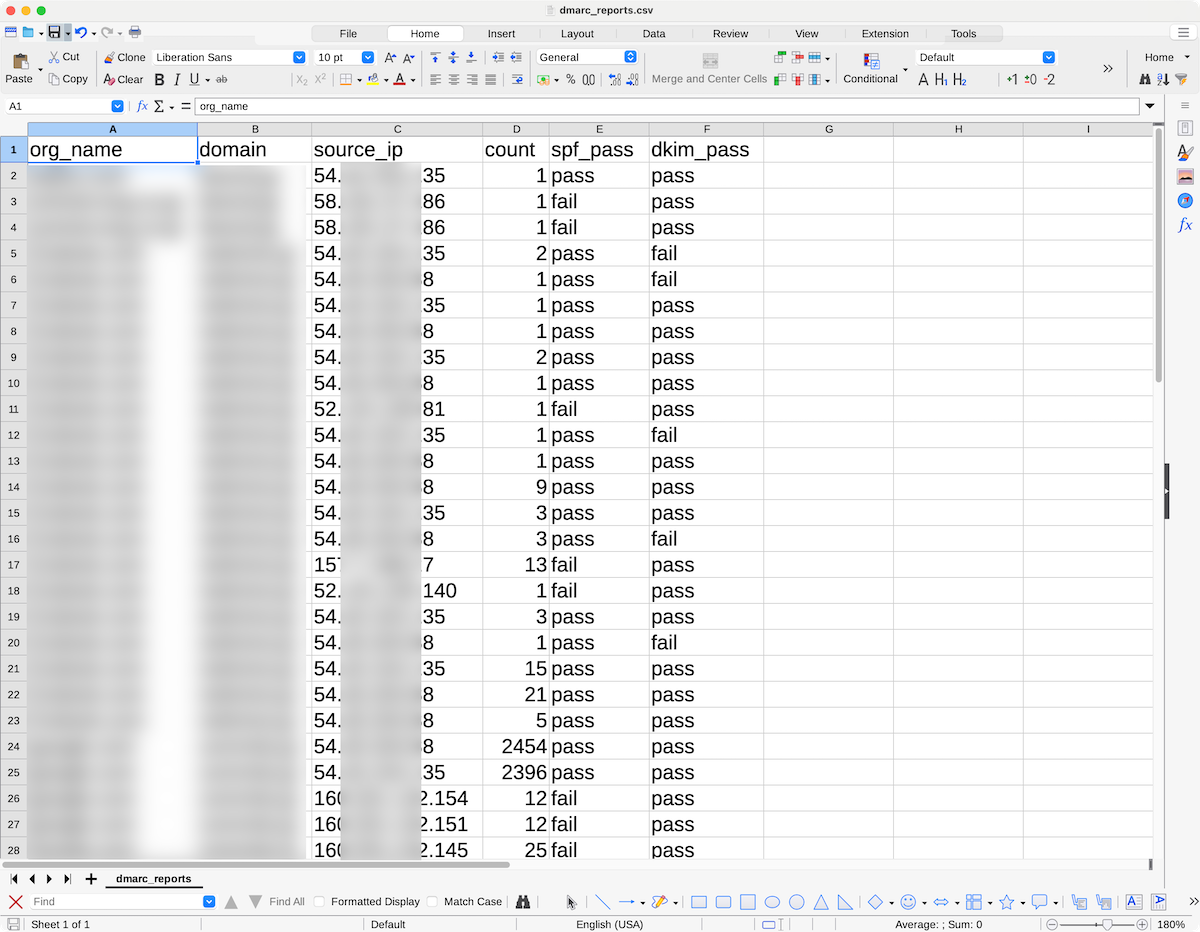Open the Find and Replace binoculars icon
1200x932 pixels.
(523, 902)
